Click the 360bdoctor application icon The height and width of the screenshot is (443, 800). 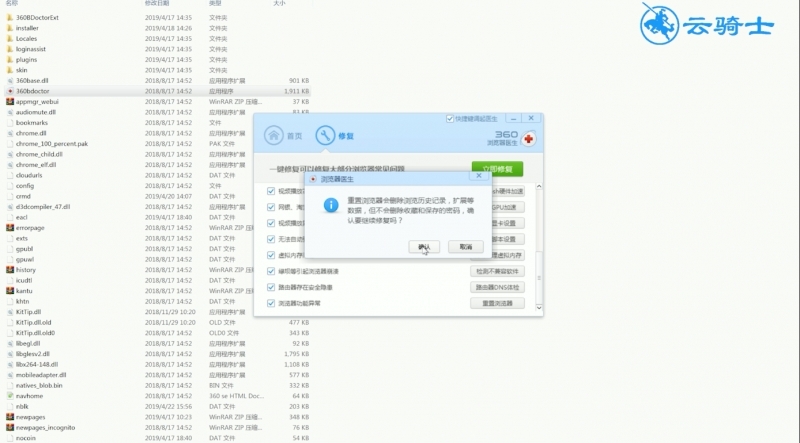pyautogui.click(x=10, y=91)
